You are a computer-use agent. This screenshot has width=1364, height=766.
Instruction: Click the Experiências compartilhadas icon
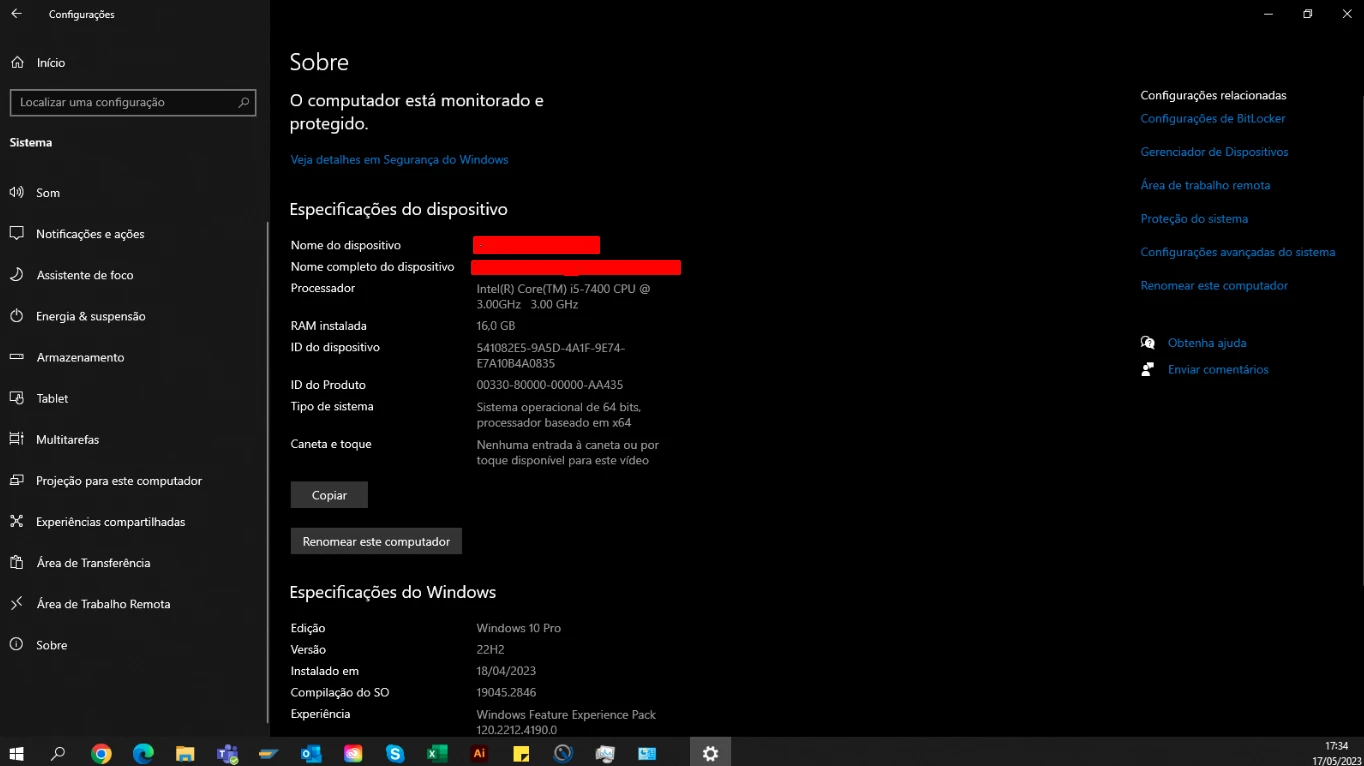coord(16,521)
